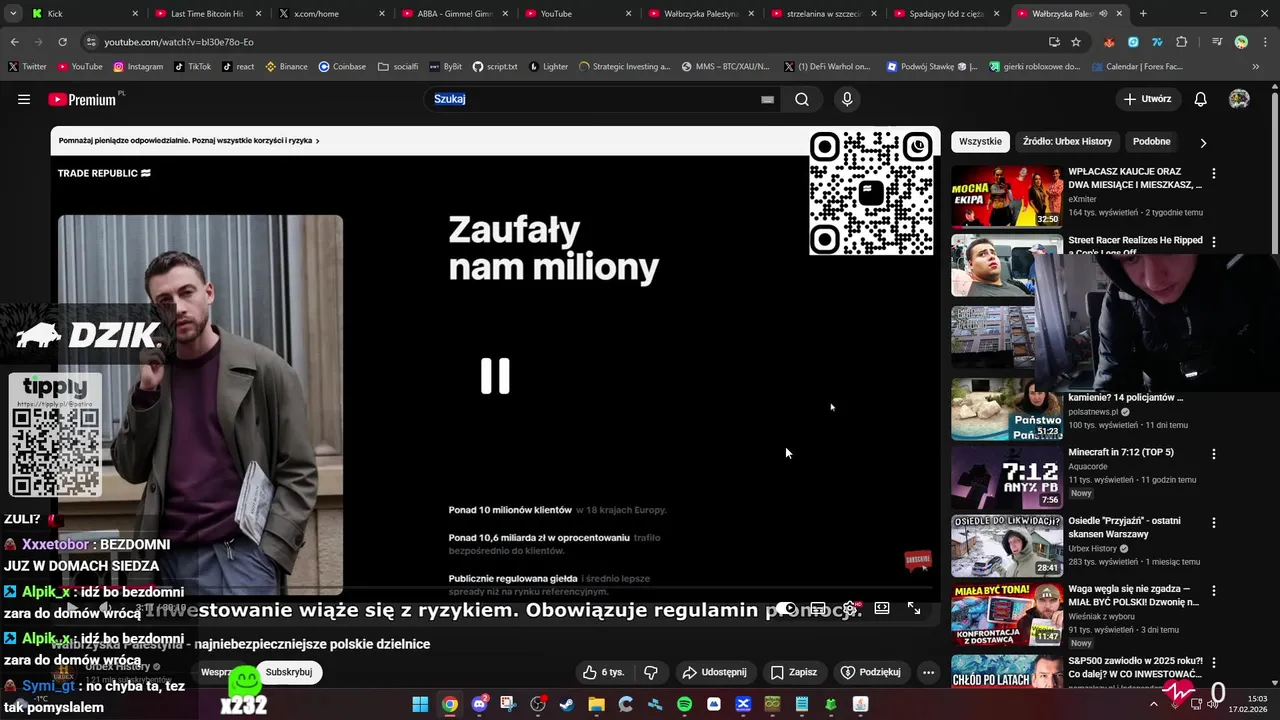Like the video, 6 tys. button
This screenshot has height=720, width=1280.
(x=603, y=672)
